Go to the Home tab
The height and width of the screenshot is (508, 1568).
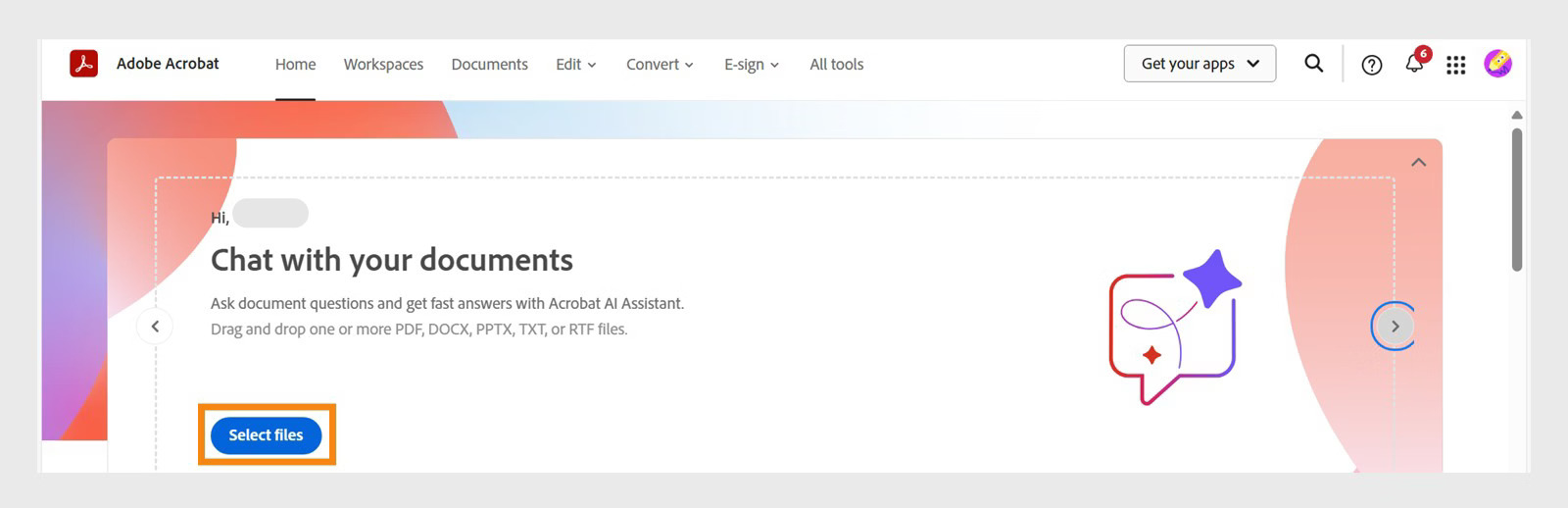[x=295, y=65]
